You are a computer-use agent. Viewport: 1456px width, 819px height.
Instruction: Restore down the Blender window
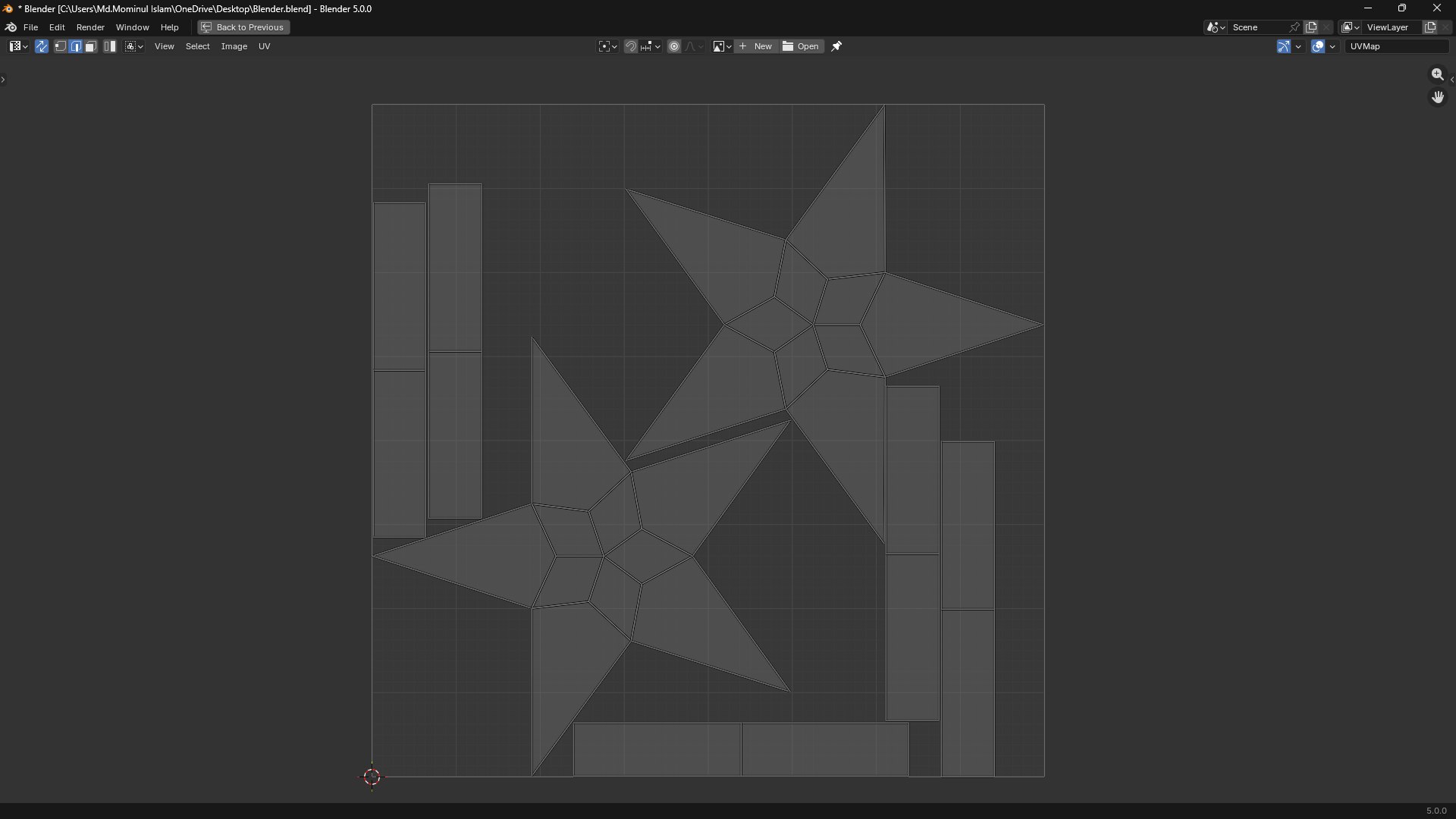coord(1402,8)
